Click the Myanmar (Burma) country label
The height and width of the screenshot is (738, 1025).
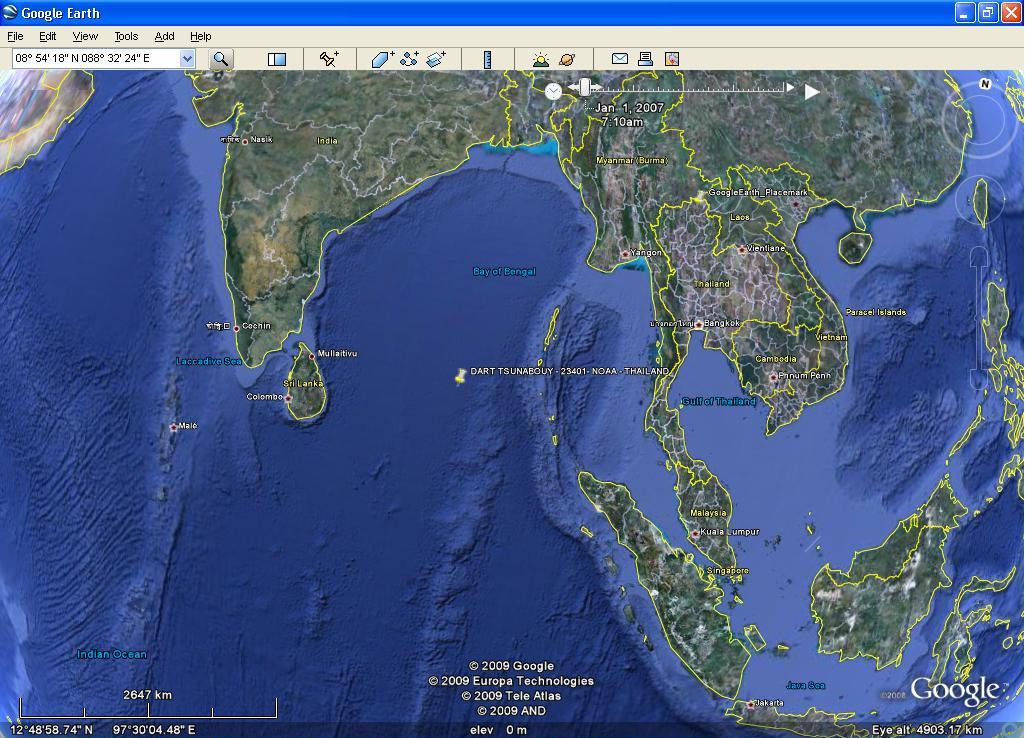pyautogui.click(x=631, y=160)
